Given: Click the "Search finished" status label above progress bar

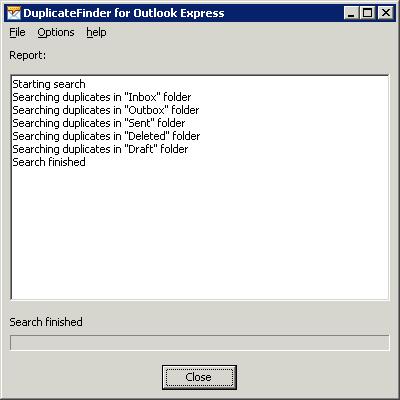Looking at the screenshot, I should click(x=46, y=322).
